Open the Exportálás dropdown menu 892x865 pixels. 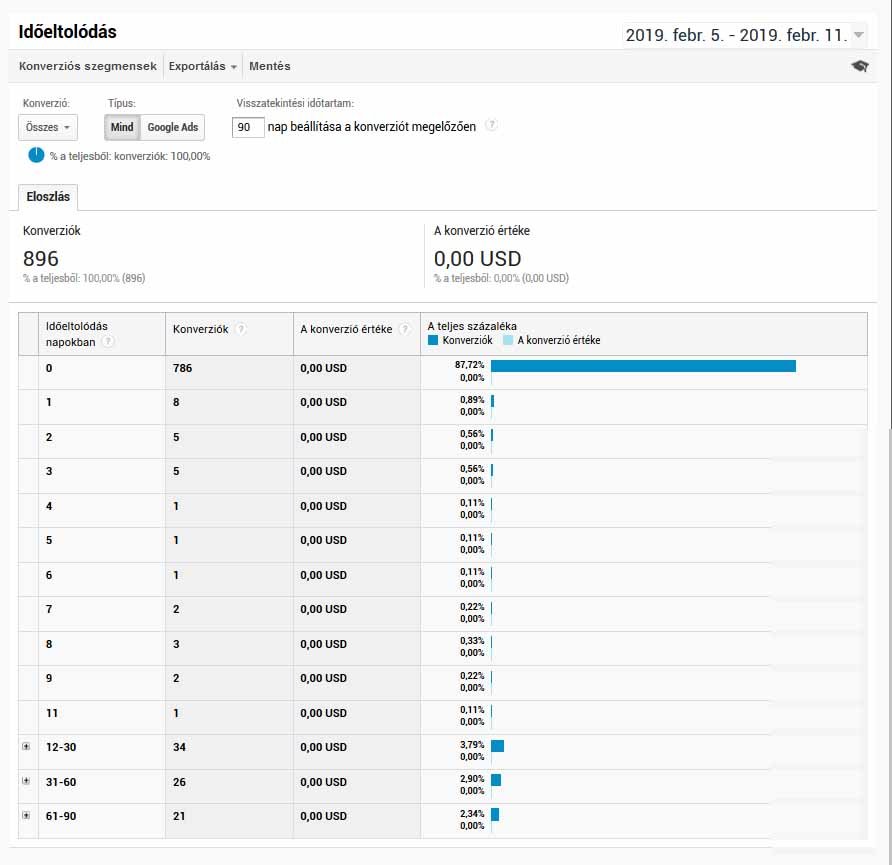tap(203, 66)
